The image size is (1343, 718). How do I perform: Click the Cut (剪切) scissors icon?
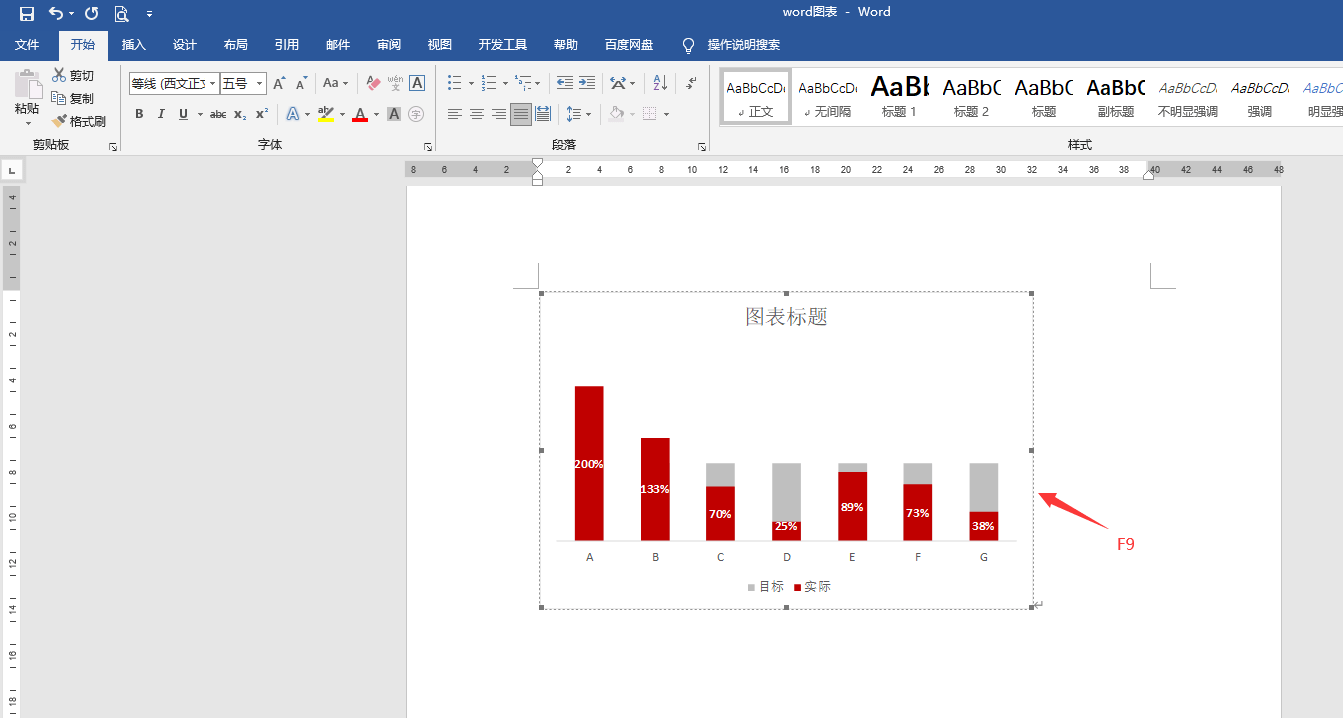[x=73, y=76]
